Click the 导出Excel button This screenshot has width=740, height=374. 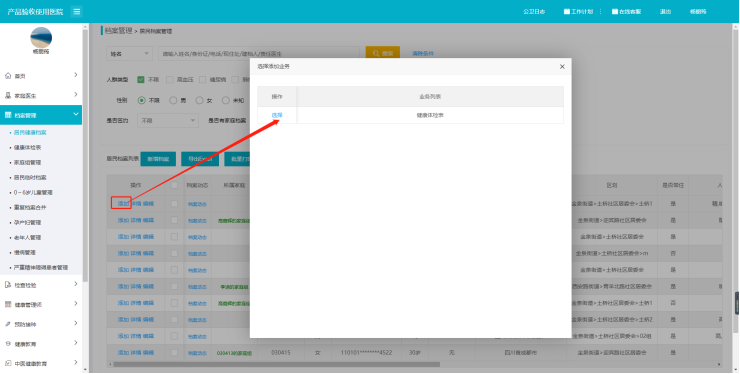pos(200,159)
